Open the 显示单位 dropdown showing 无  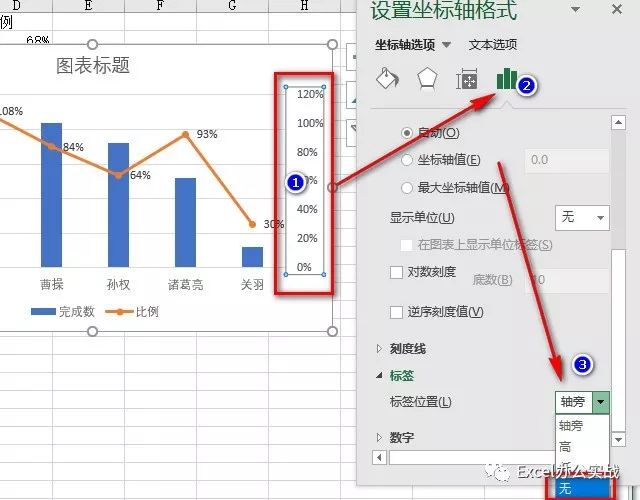[582, 218]
